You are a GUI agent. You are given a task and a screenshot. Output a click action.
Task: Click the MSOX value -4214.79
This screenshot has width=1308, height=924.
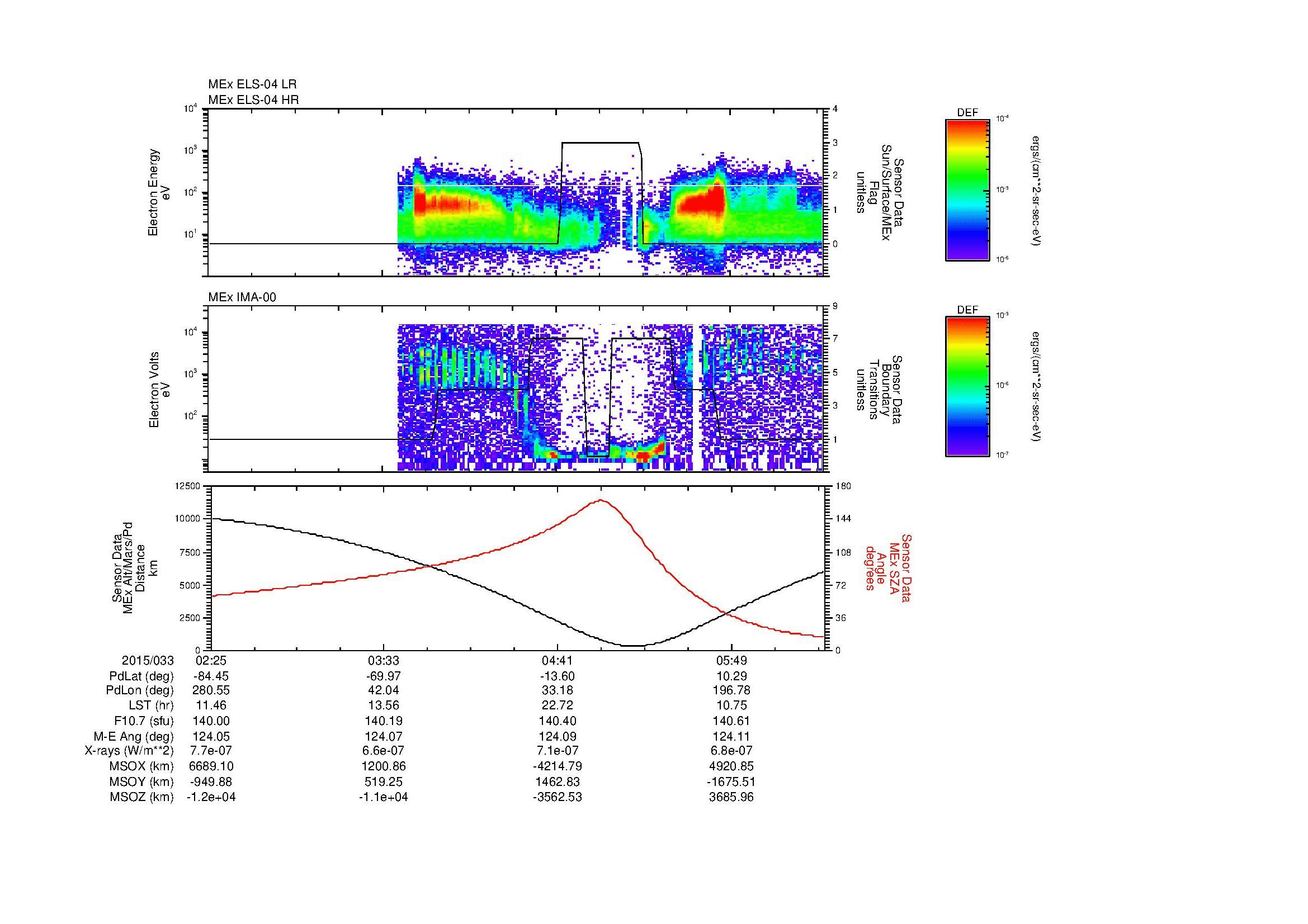(557, 766)
